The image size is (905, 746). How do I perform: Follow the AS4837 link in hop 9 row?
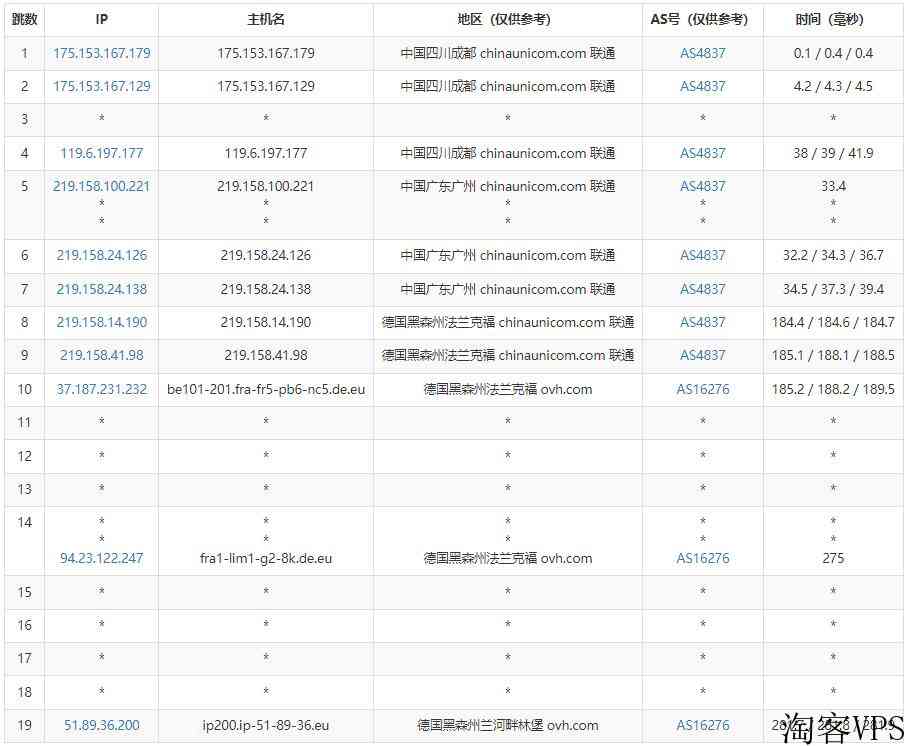point(702,355)
